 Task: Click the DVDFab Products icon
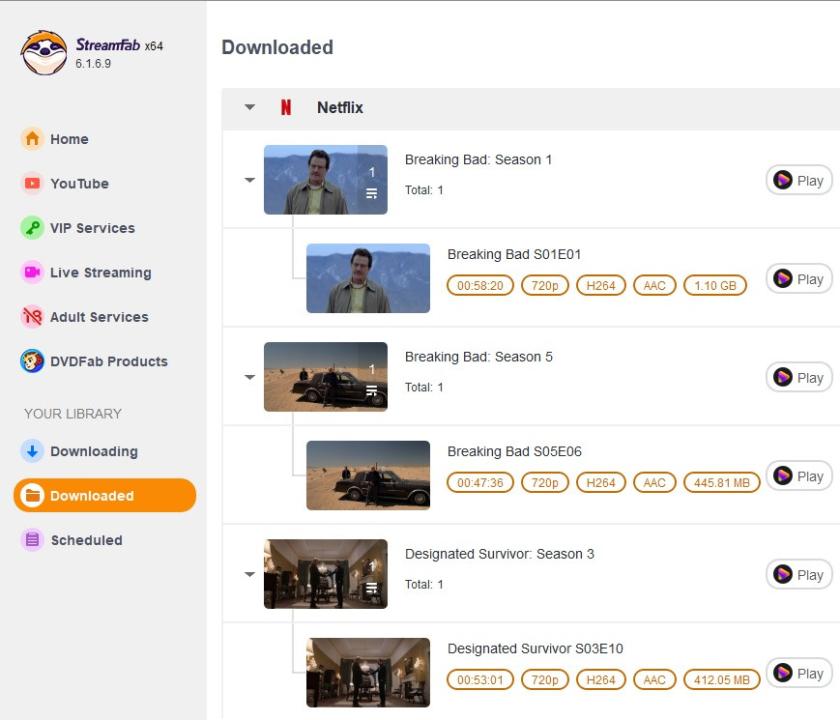33,361
